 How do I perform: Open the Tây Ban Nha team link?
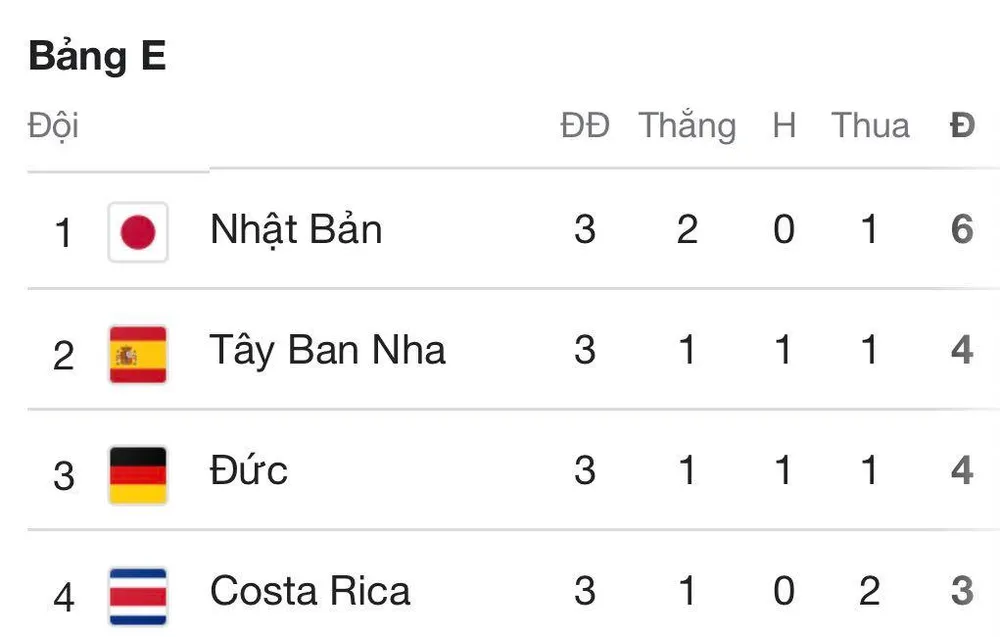pos(327,351)
